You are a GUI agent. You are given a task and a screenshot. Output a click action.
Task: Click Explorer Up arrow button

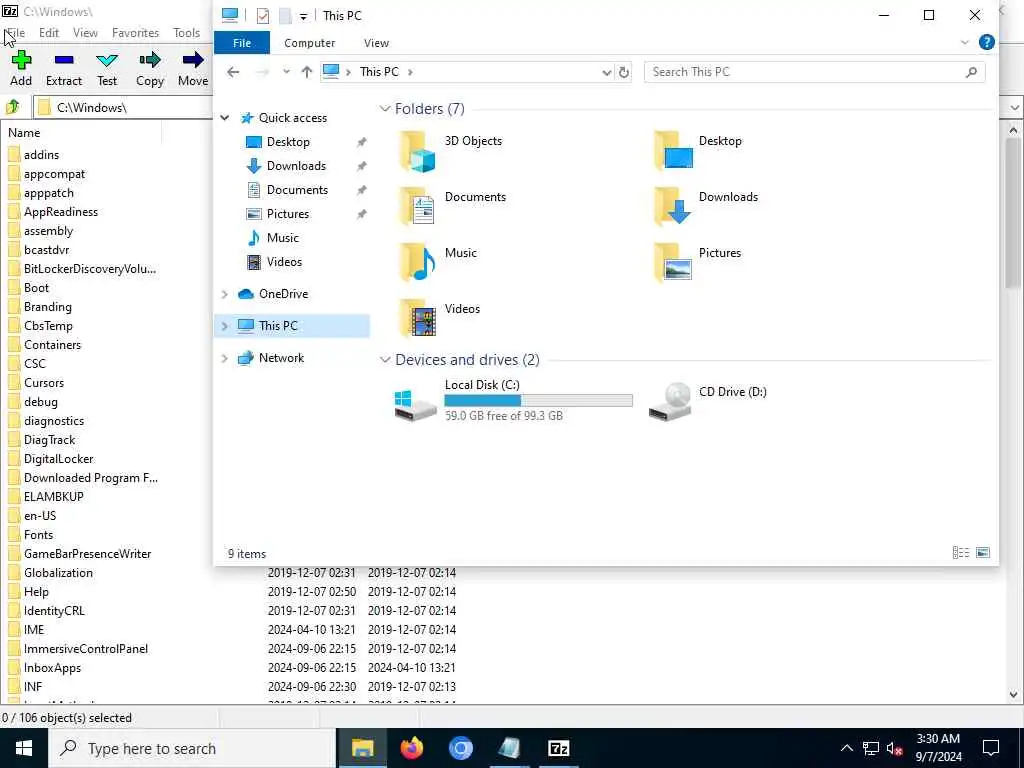(306, 72)
